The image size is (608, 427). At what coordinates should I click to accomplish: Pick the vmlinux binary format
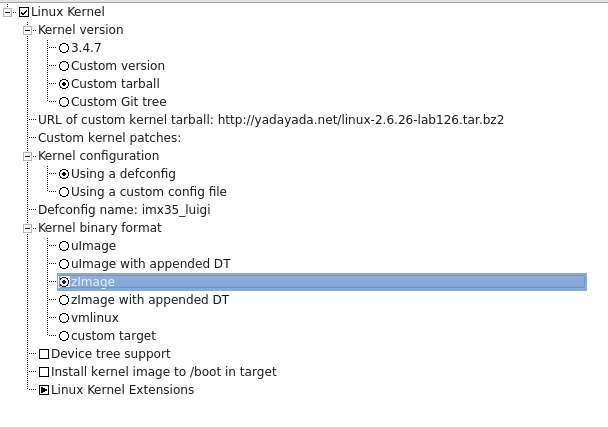64,318
